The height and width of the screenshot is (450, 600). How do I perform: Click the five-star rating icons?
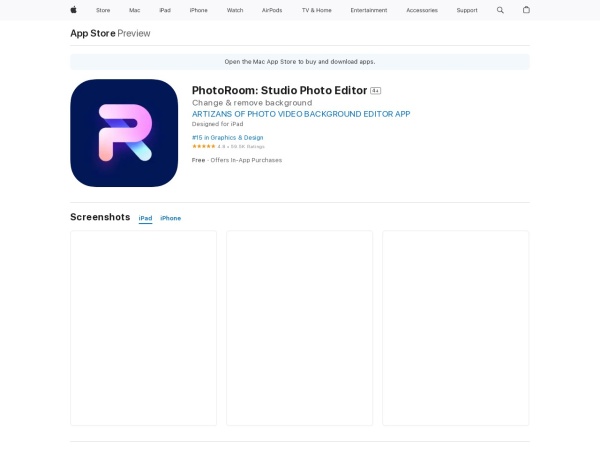click(x=203, y=146)
